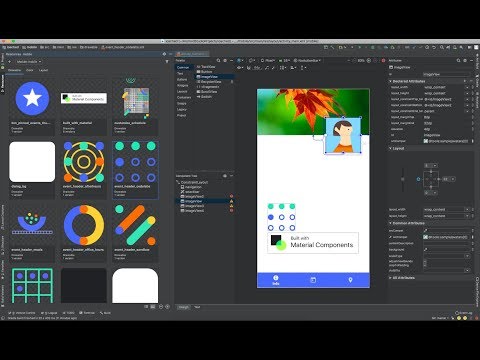This screenshot has width=480, height=360.
Task: Expand the All Attributes section
Action: click(x=391, y=278)
